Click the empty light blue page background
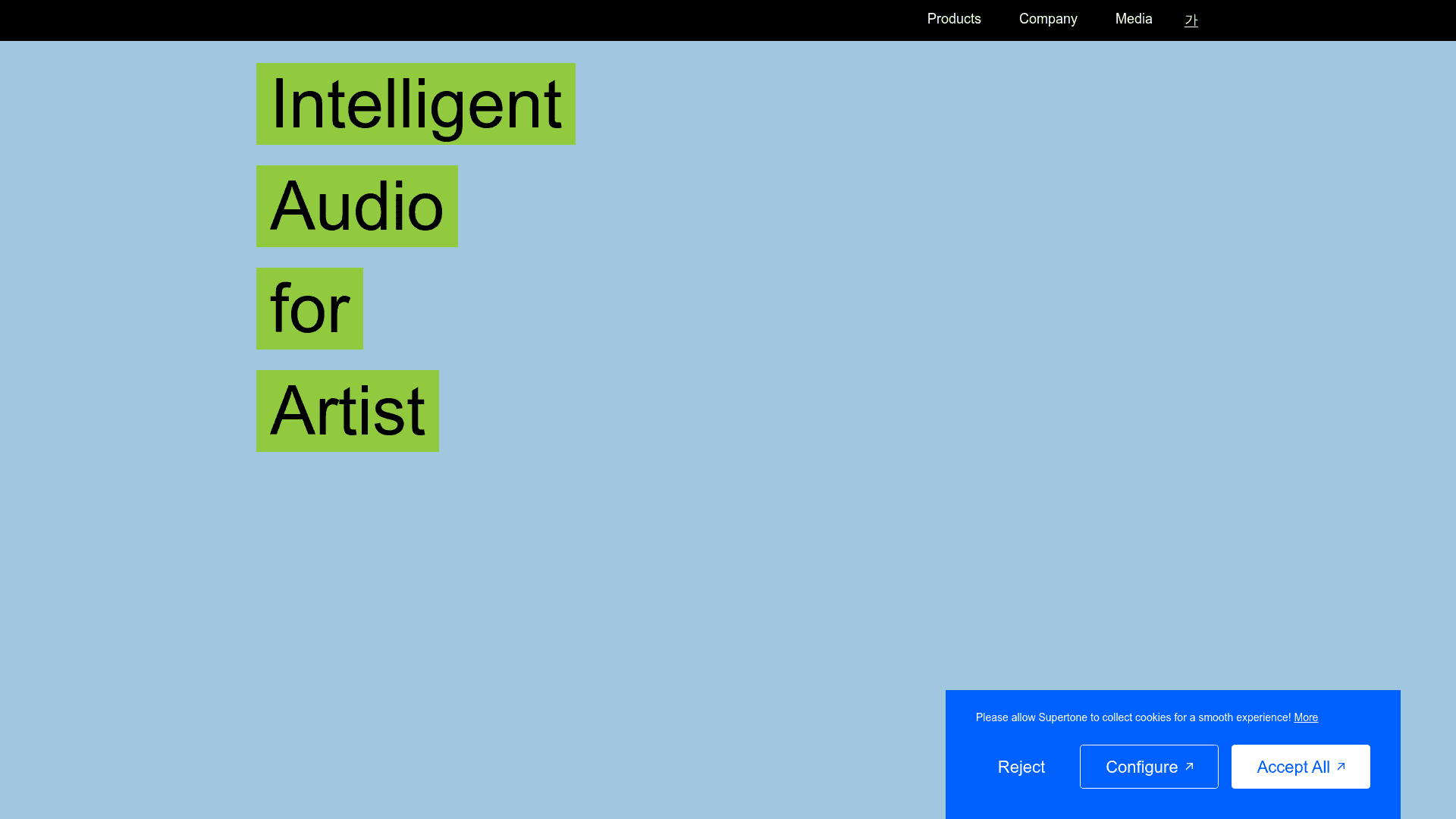1456x819 pixels. 834,379
